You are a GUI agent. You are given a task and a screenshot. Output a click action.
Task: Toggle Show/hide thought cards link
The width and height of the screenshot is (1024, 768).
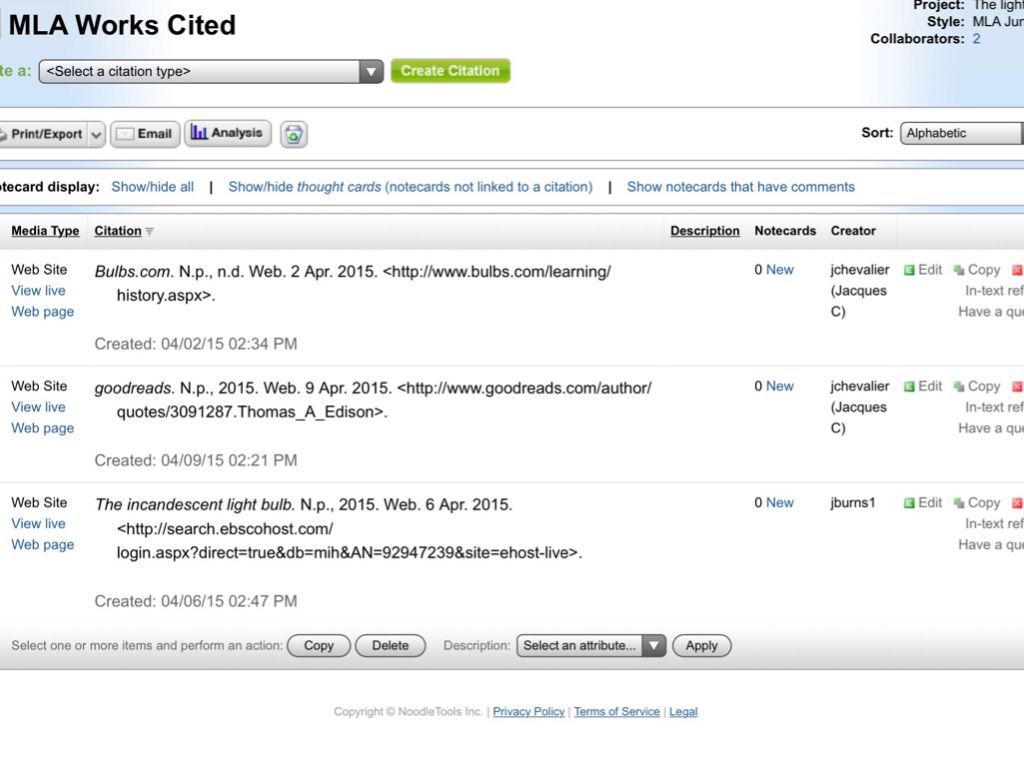410,187
